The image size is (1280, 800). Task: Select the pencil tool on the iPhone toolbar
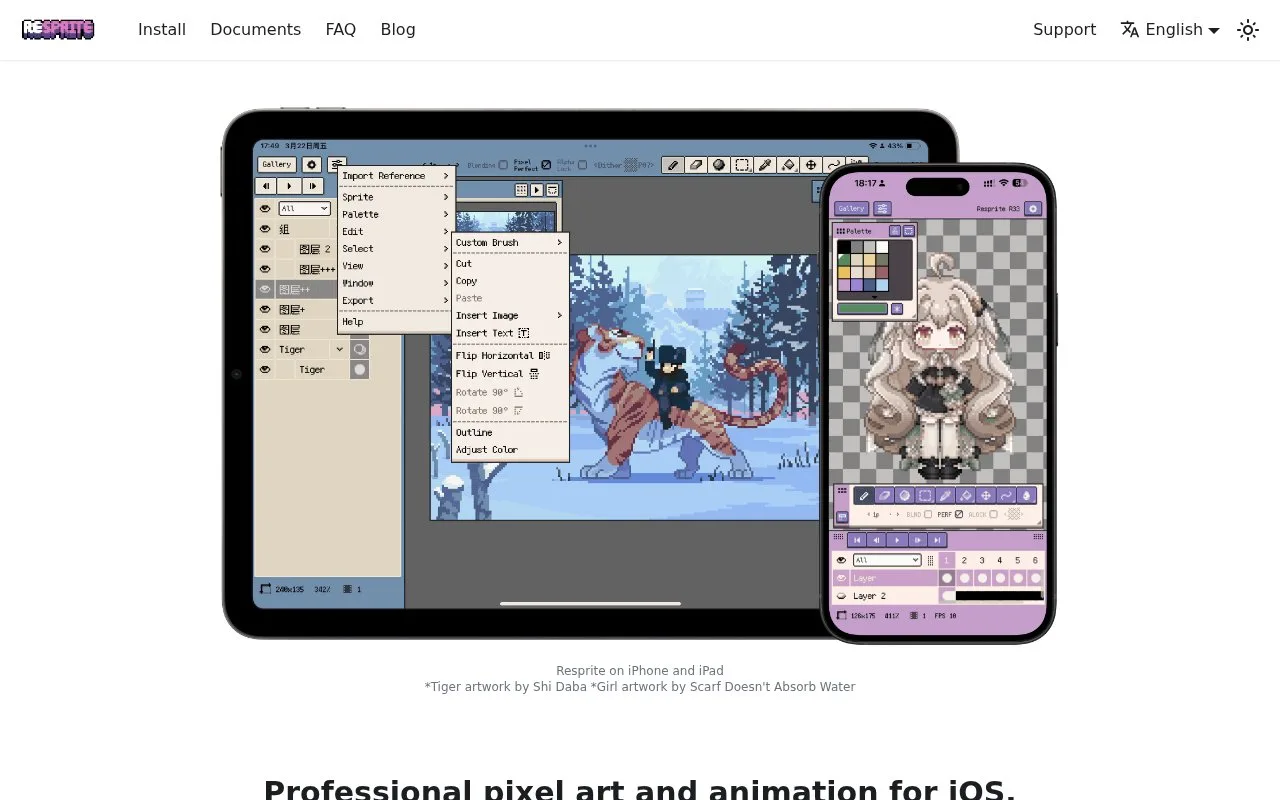865,495
